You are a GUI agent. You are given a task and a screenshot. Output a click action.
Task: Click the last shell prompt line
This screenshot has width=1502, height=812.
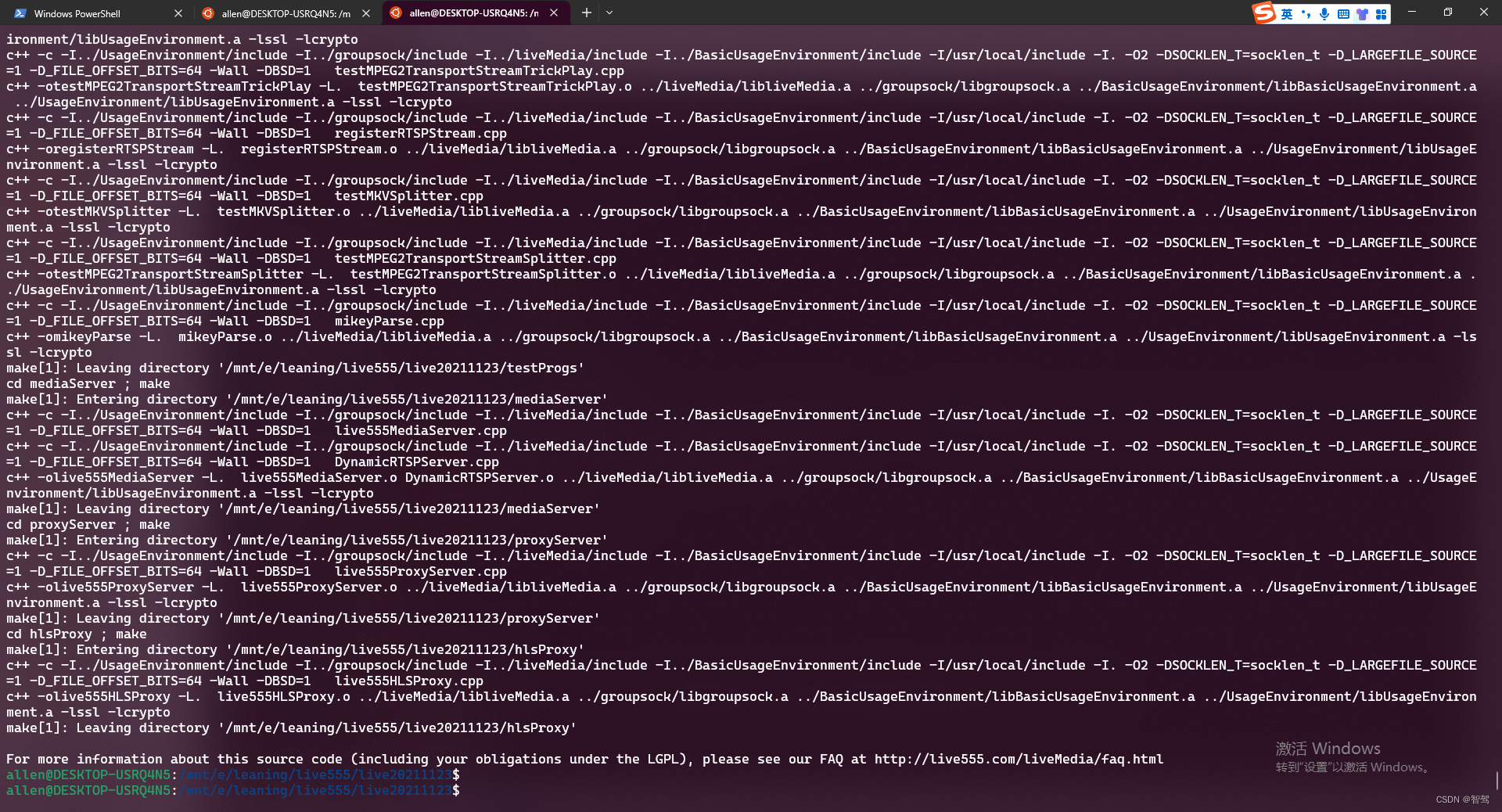pyautogui.click(x=233, y=790)
